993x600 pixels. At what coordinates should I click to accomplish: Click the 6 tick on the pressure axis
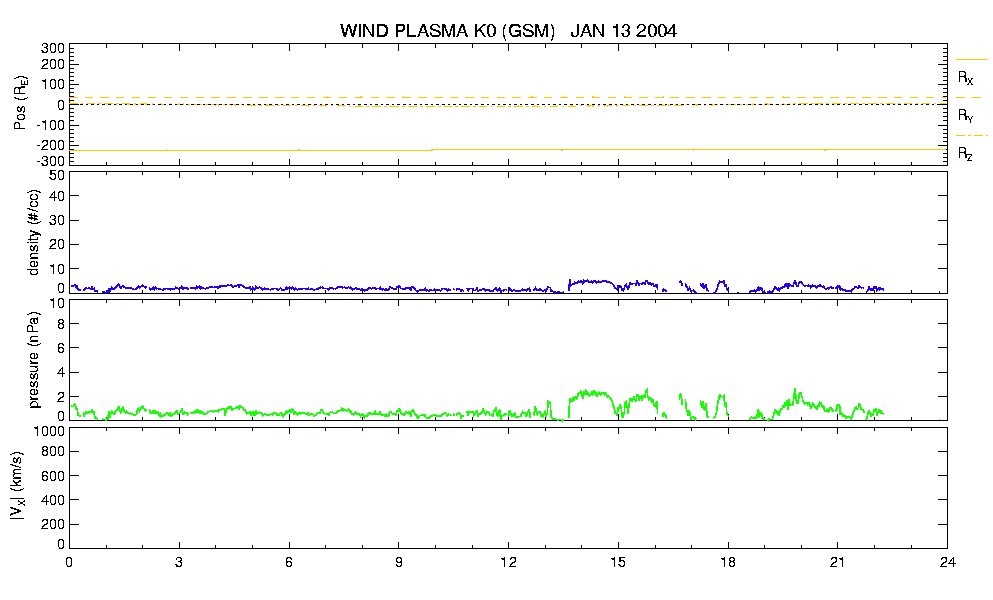point(61,348)
